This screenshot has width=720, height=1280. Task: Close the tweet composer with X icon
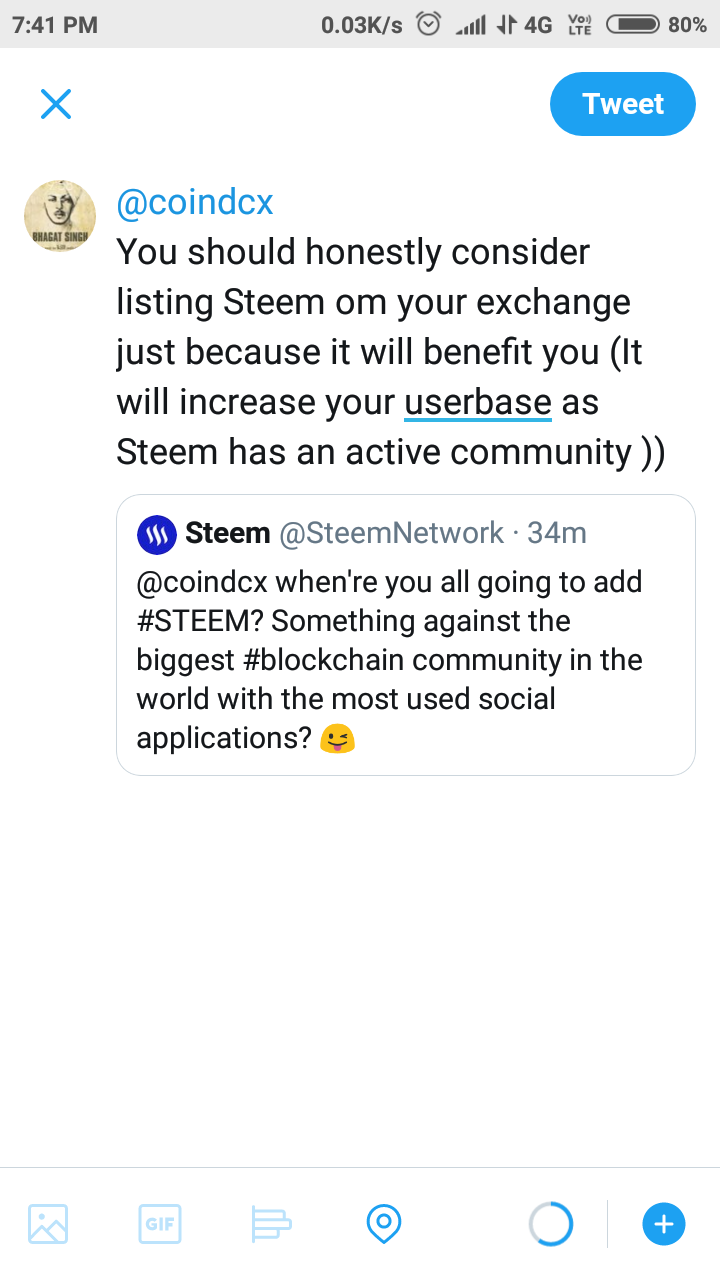pyautogui.click(x=56, y=104)
